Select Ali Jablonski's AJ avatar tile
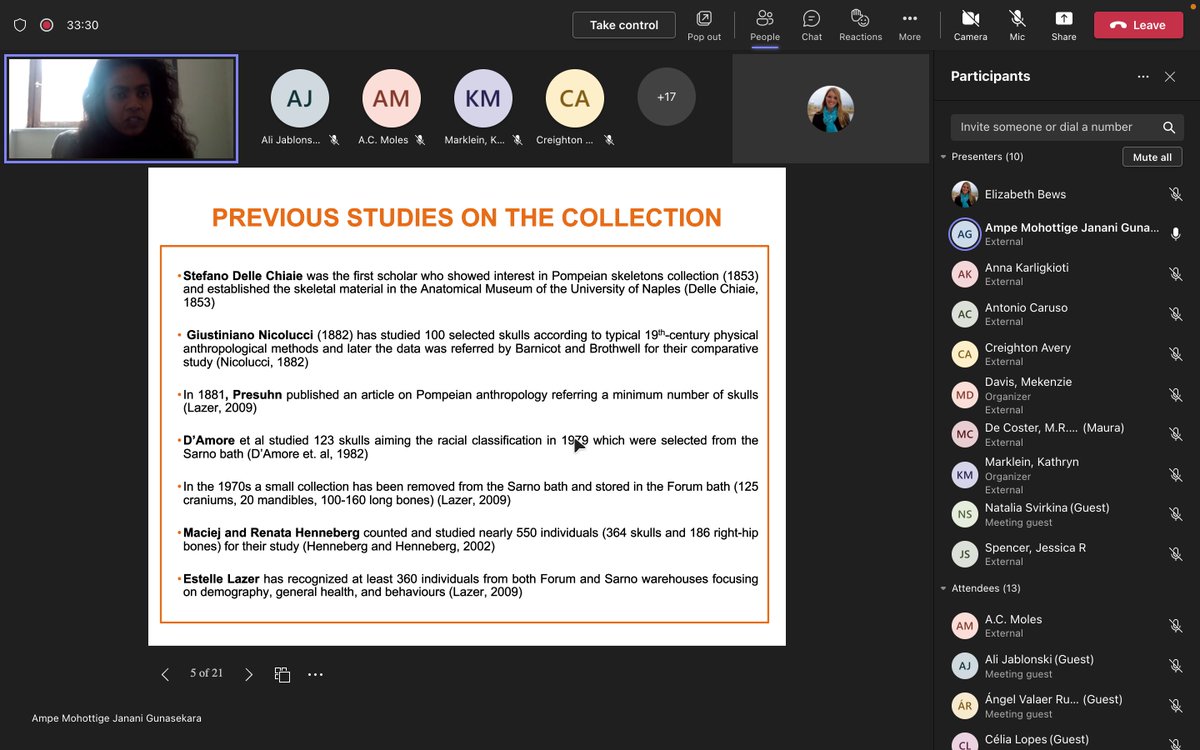The height and width of the screenshot is (750, 1200). point(300,97)
